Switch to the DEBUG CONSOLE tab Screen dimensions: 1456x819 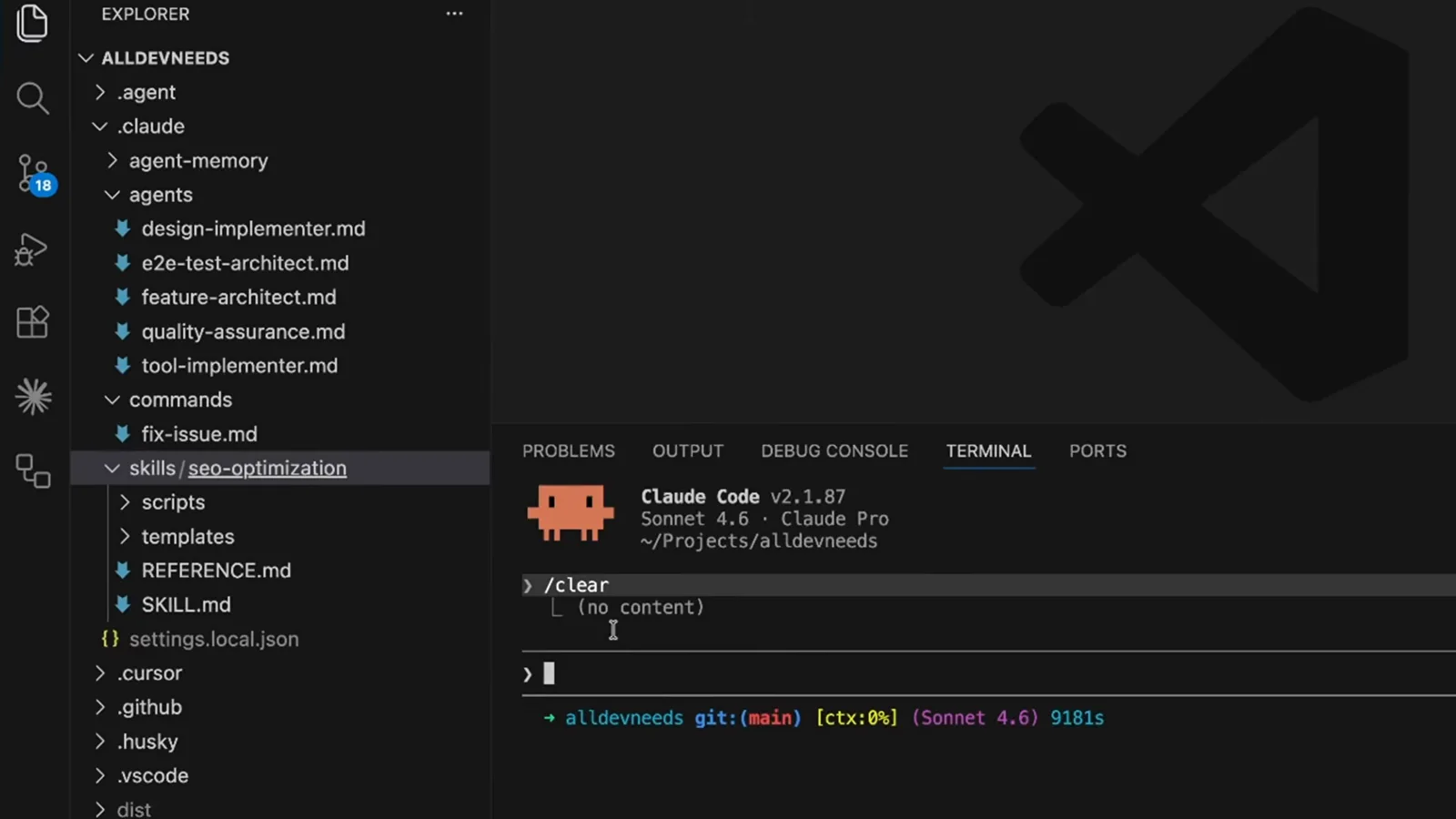click(x=834, y=451)
